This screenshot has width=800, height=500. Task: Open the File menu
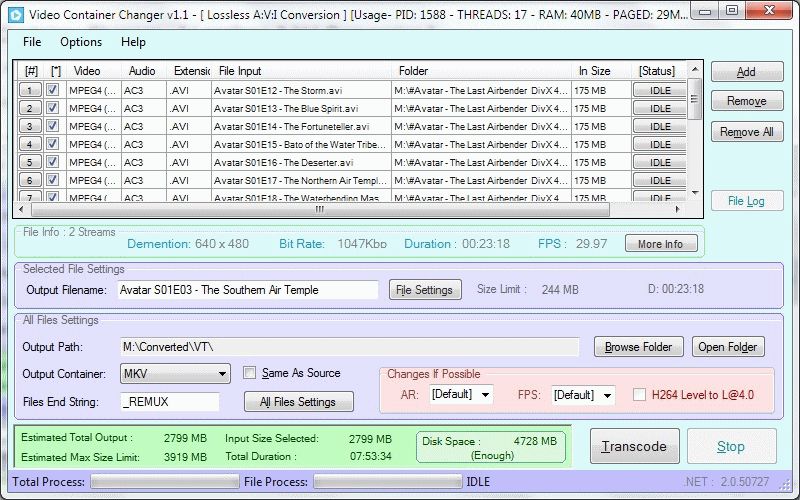tap(32, 42)
